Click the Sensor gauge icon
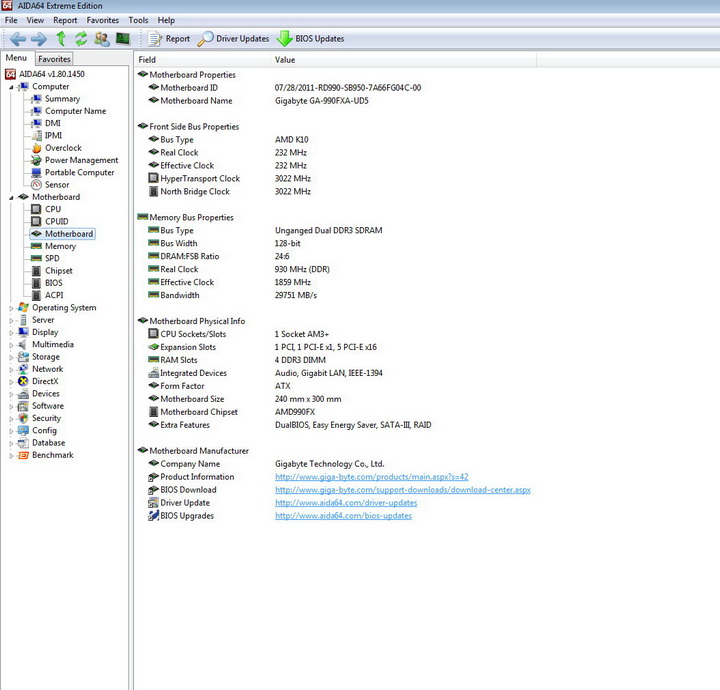Screen dimensions: 720x690 point(36,185)
